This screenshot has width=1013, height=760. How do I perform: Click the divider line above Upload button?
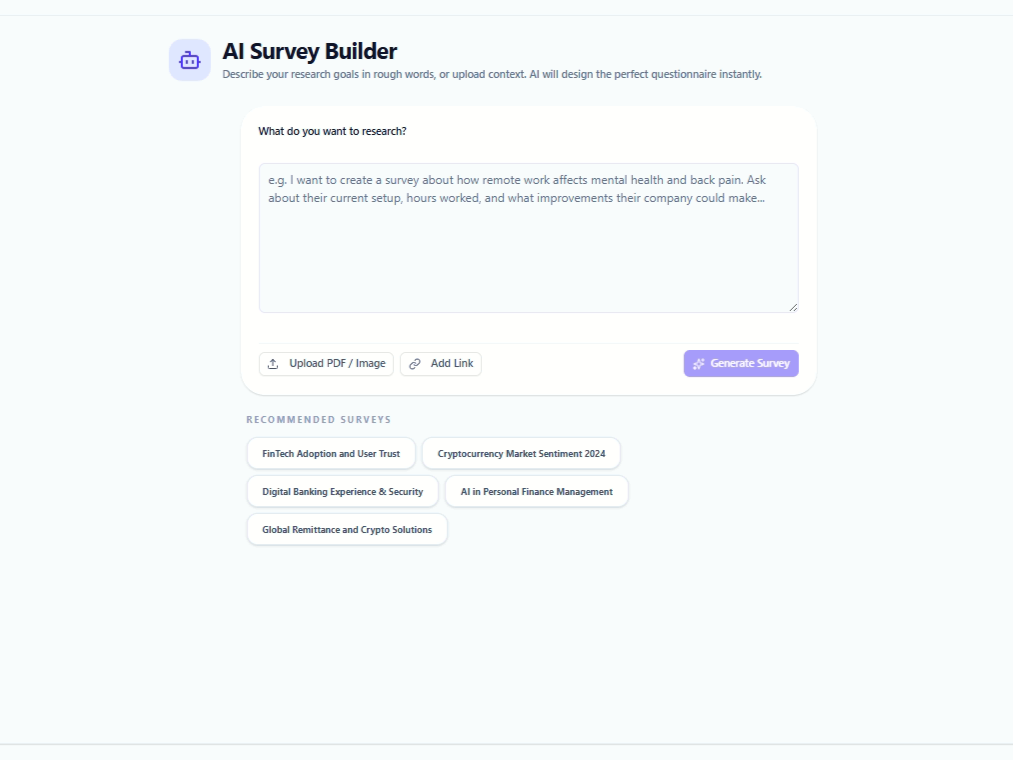click(x=528, y=343)
